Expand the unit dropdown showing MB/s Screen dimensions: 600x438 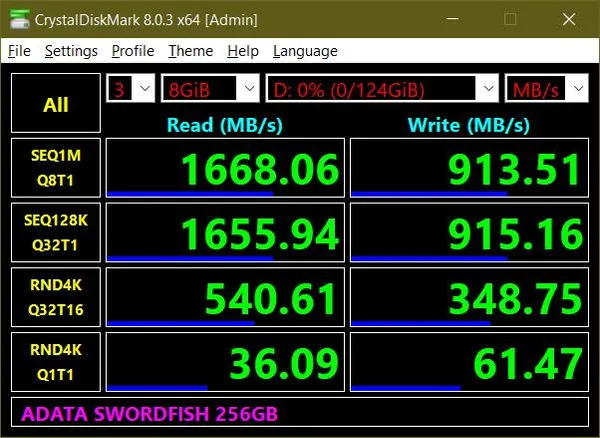click(x=546, y=88)
